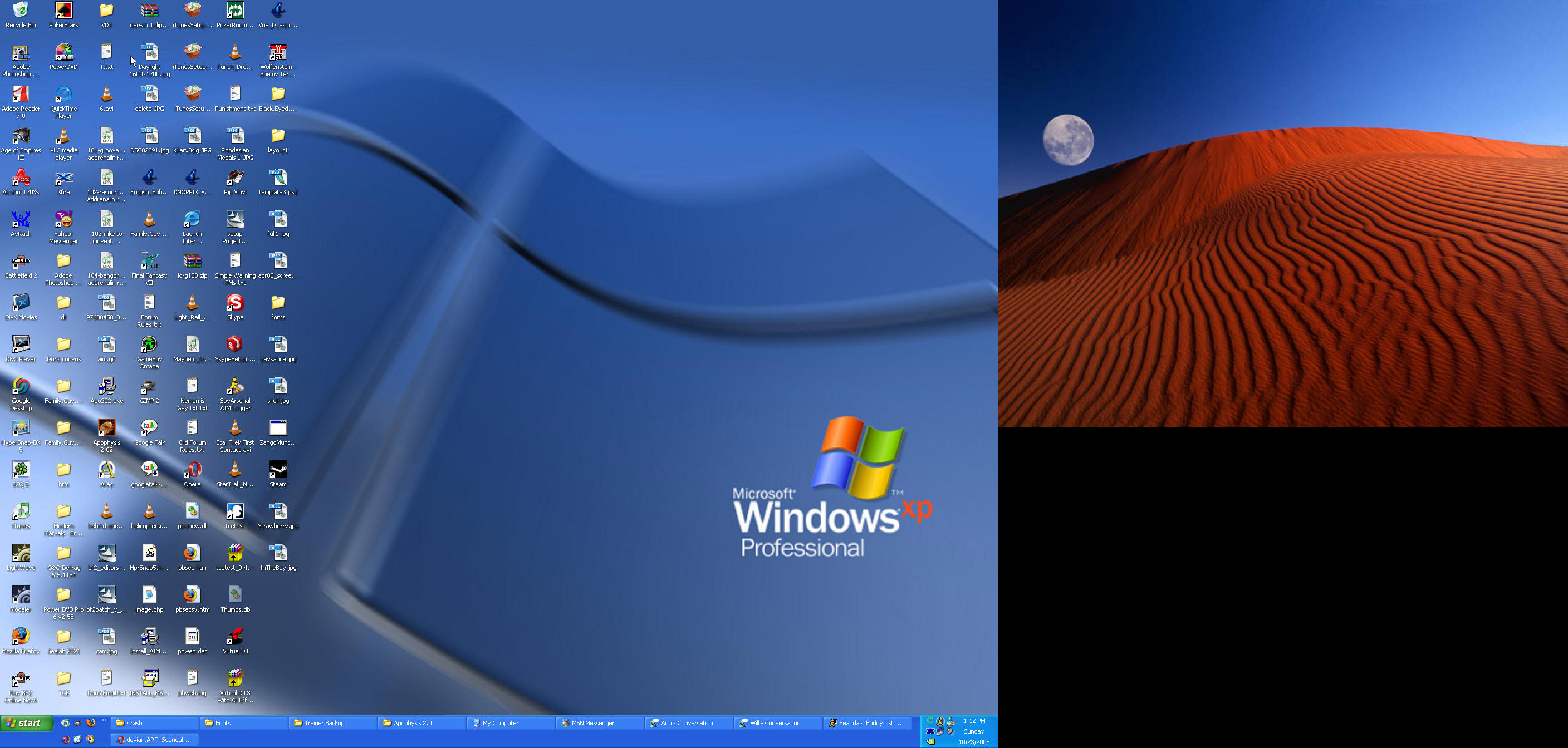Open Age of Empires III shortcut
Viewport: 1568px width, 748px height.
pos(21,144)
